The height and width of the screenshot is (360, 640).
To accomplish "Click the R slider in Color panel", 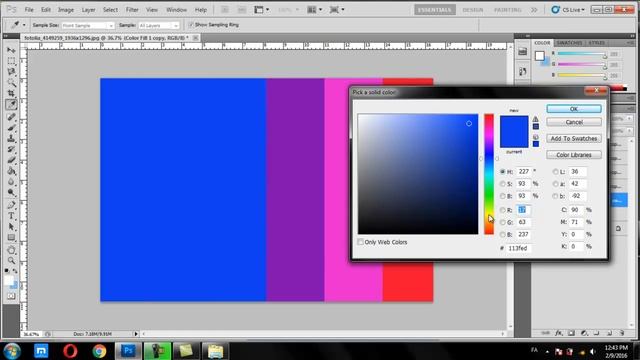I will coord(582,54).
